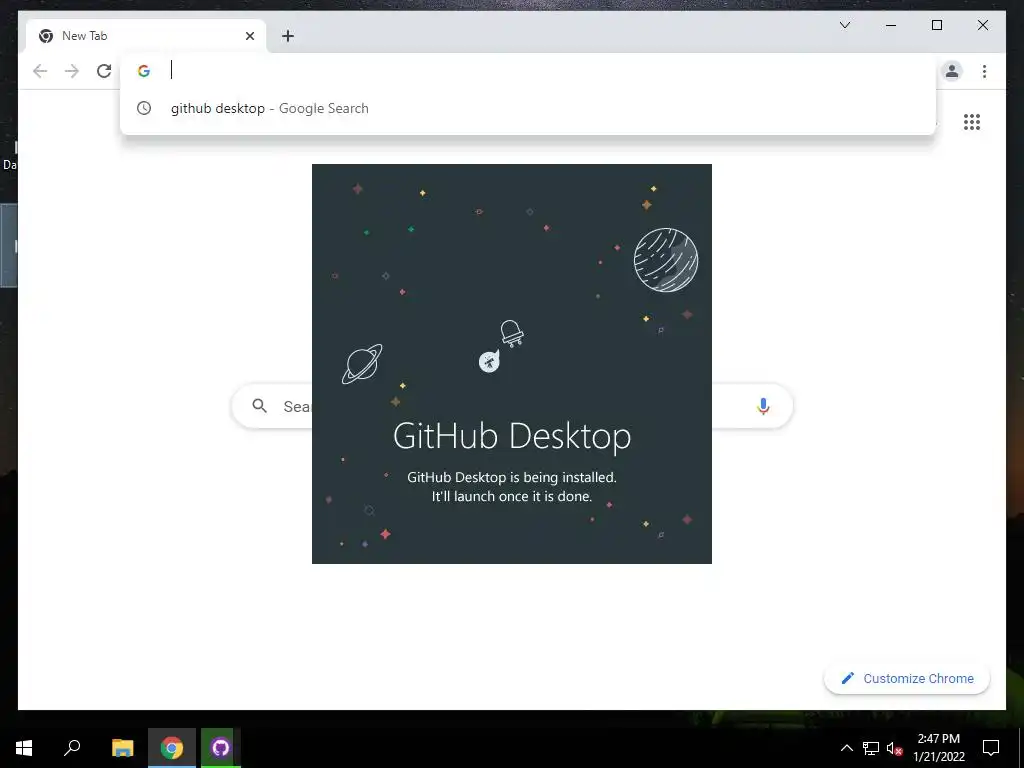Viewport: 1024px width, 768px height.
Task: Open File Explorer from the taskbar
Action: click(x=122, y=748)
